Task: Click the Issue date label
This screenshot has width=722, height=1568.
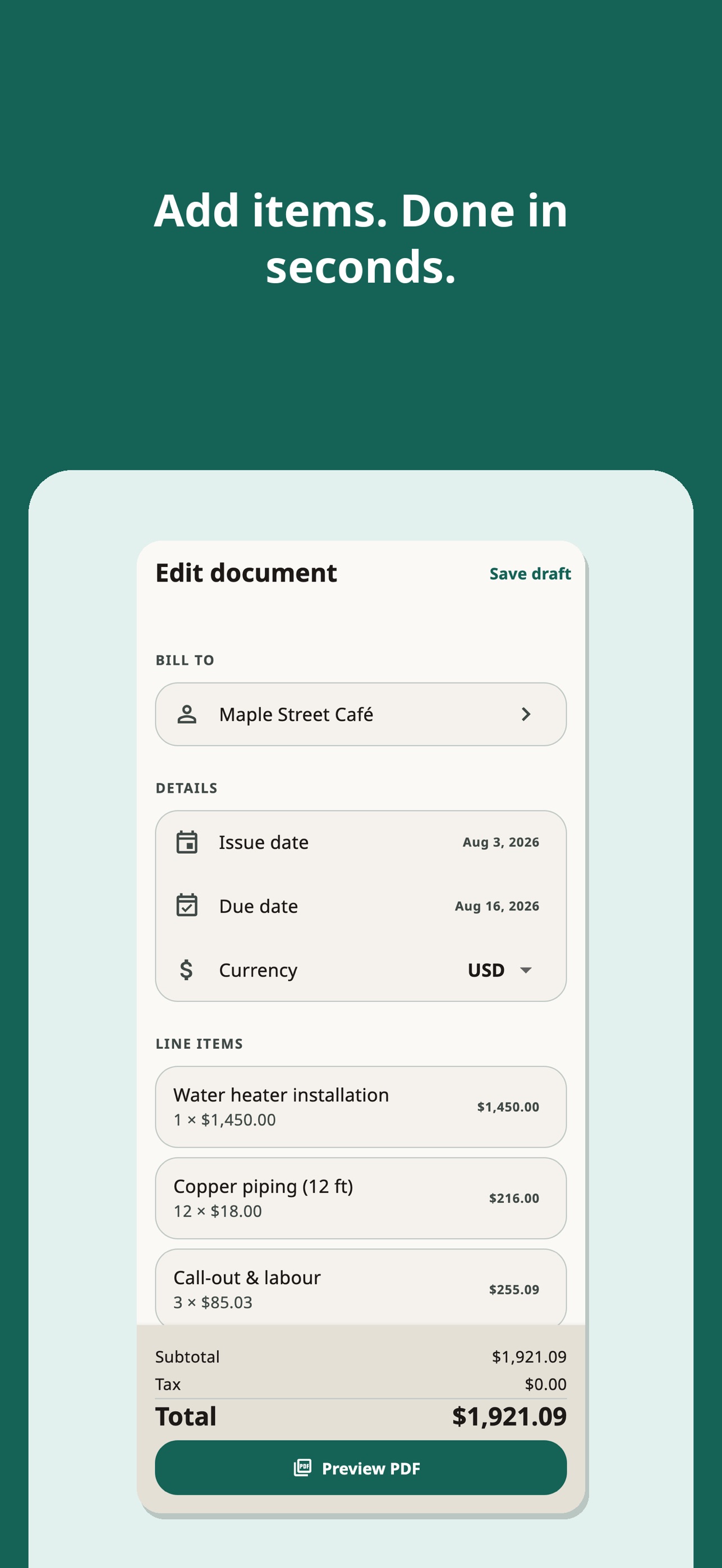Action: (x=264, y=842)
